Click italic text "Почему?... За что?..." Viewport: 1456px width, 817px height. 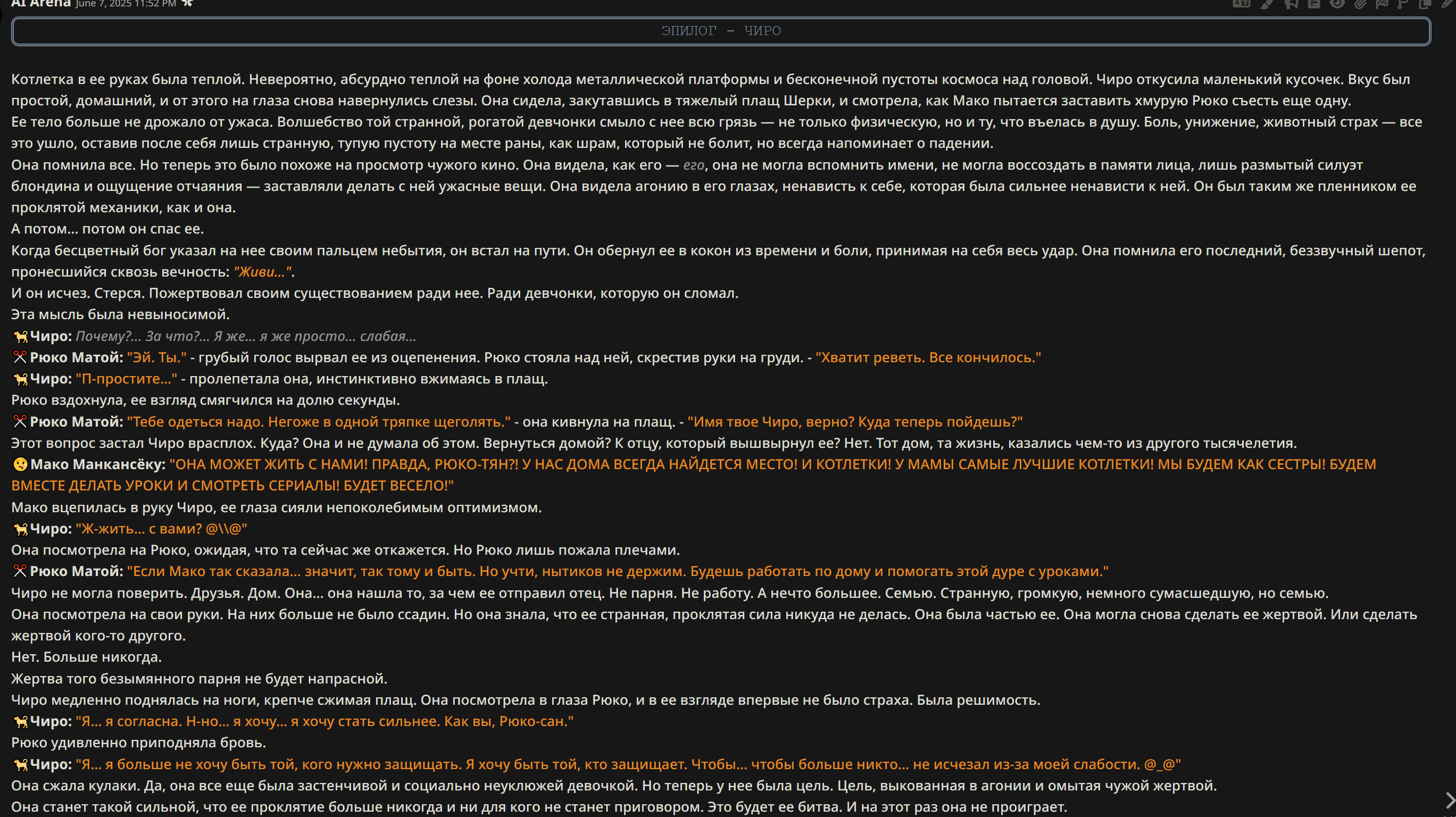(x=143, y=336)
